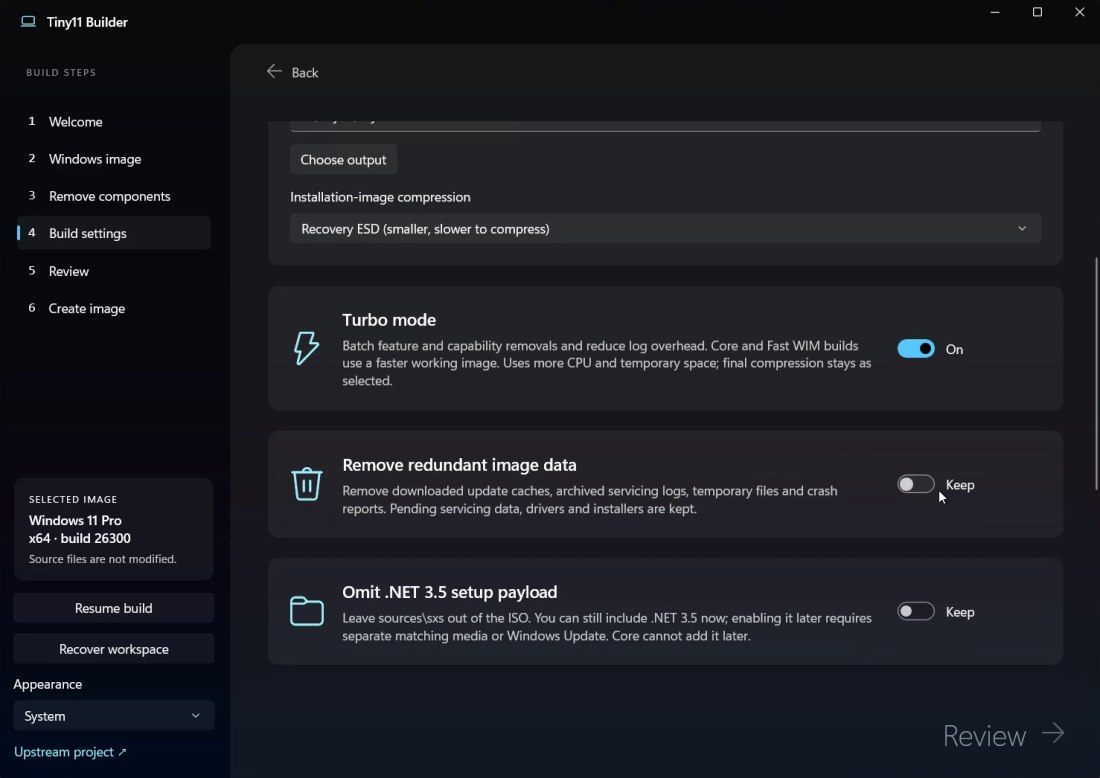
Task: Click the chevron on the Recovery ESD combo box
Action: pos(1022,229)
